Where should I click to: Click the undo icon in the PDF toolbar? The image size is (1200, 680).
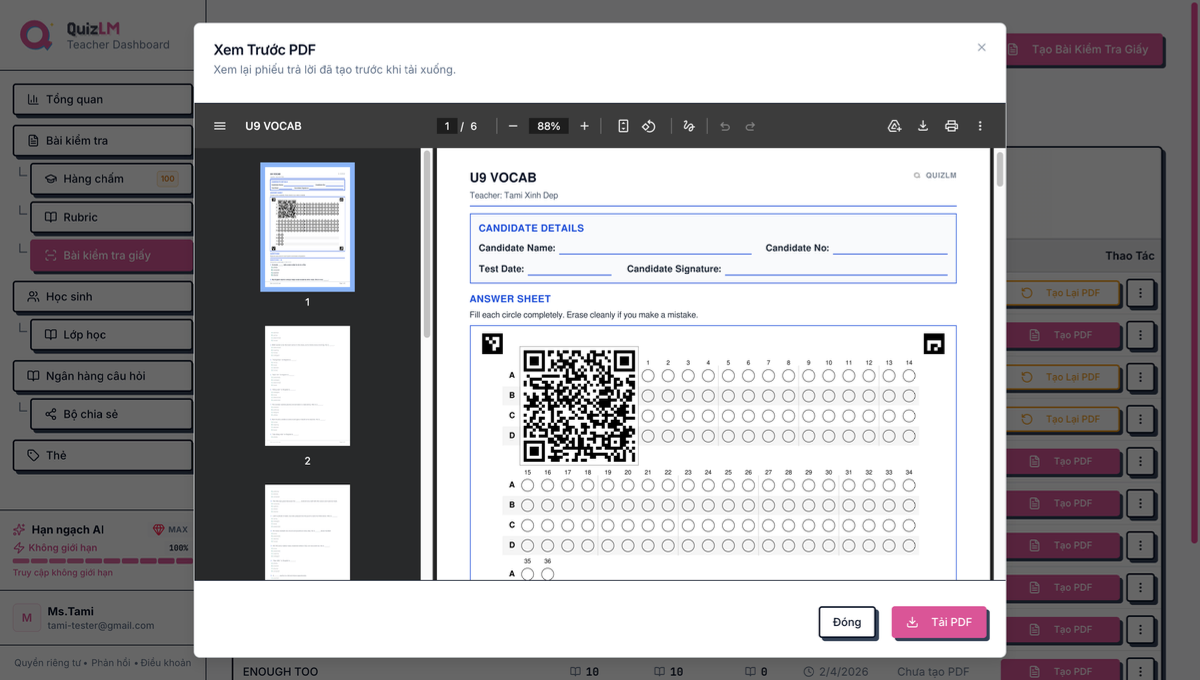coord(724,126)
